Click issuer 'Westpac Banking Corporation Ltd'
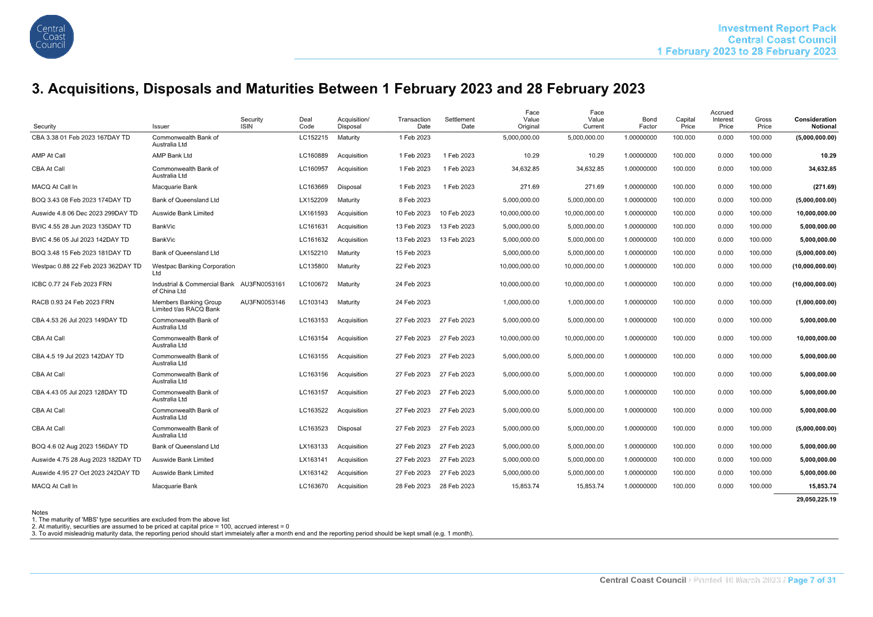 (x=194, y=270)
